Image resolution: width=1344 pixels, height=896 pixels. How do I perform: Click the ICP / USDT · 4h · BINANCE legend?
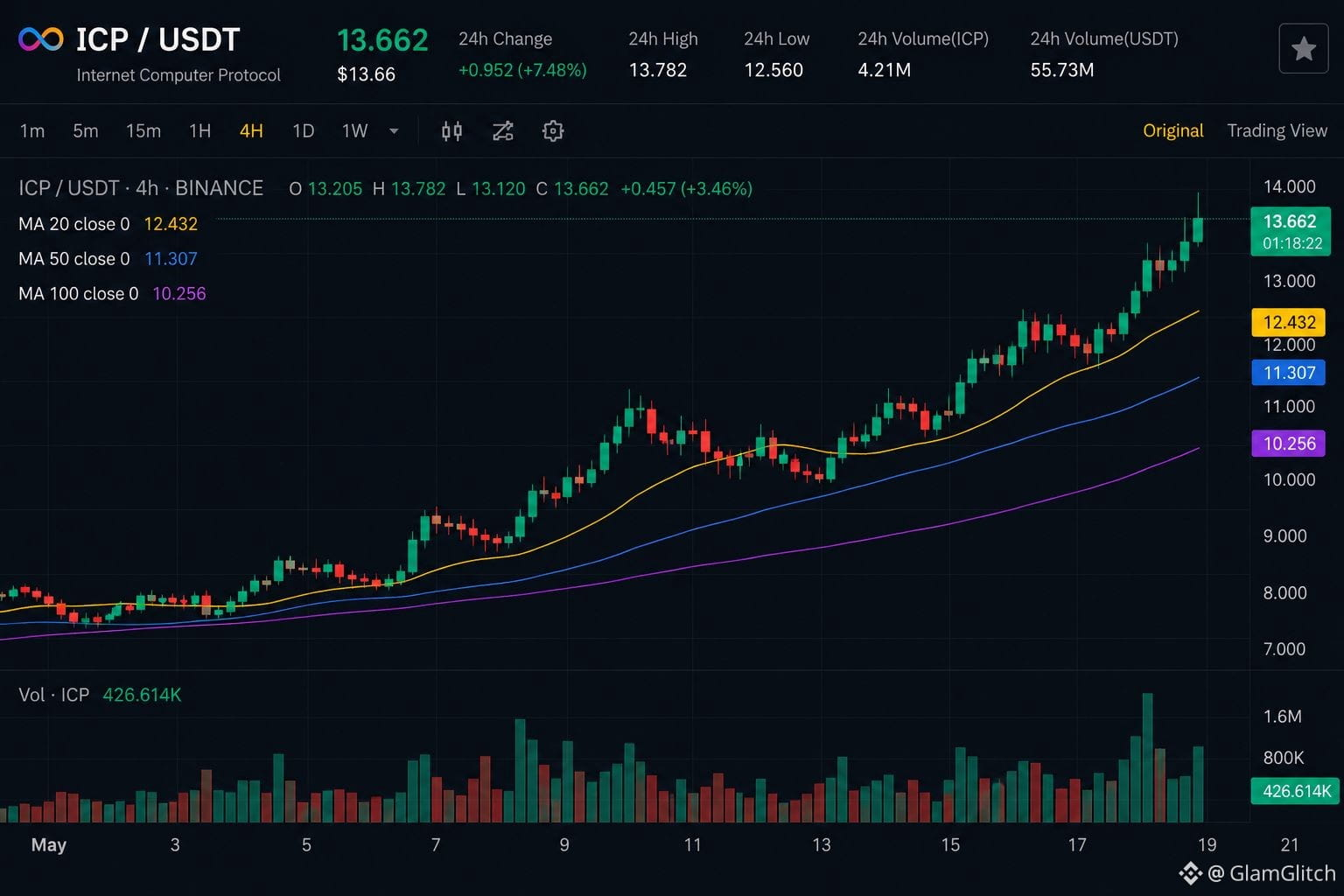coord(141,188)
